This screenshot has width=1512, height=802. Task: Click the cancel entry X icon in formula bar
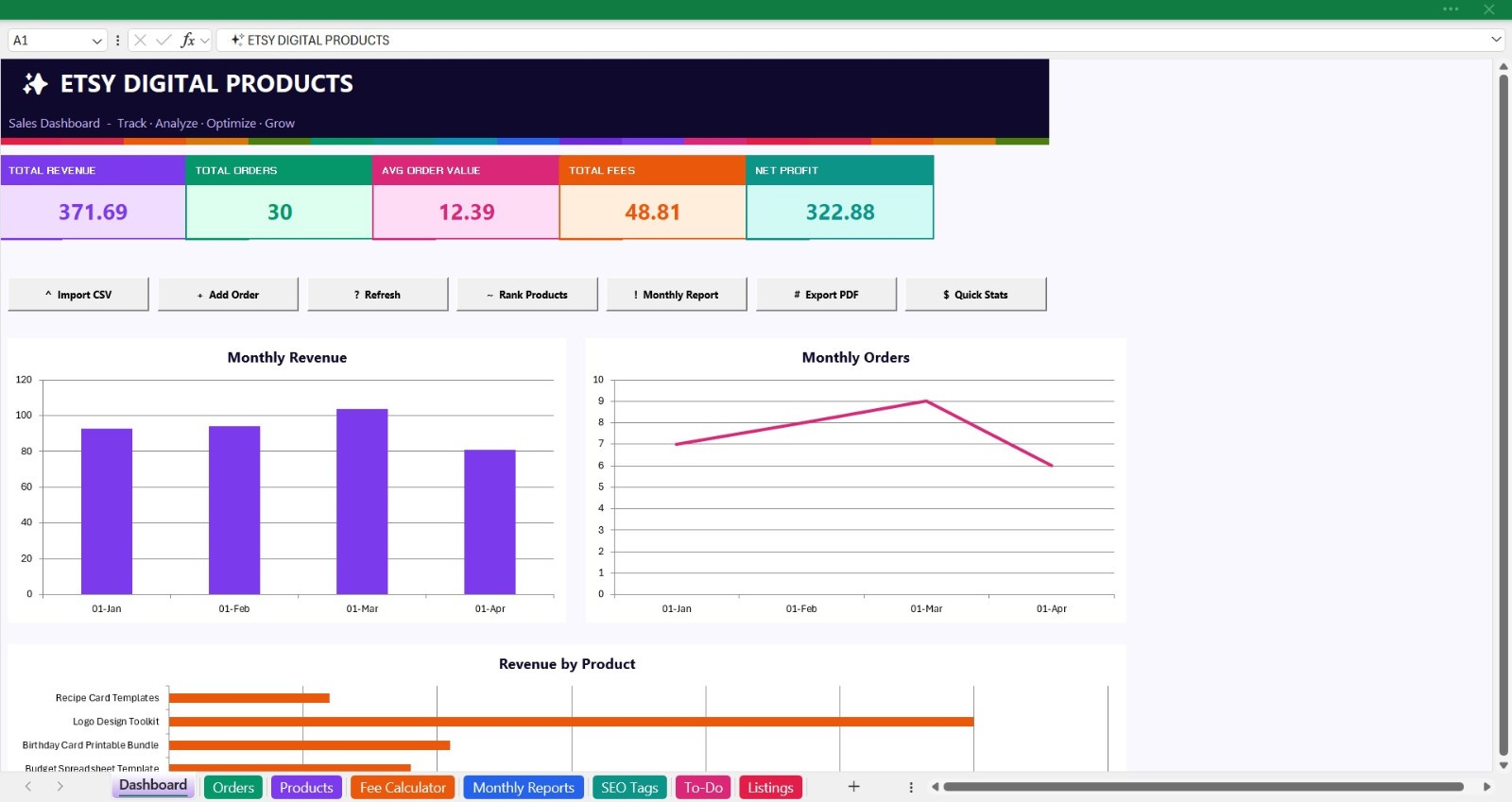tap(140, 40)
